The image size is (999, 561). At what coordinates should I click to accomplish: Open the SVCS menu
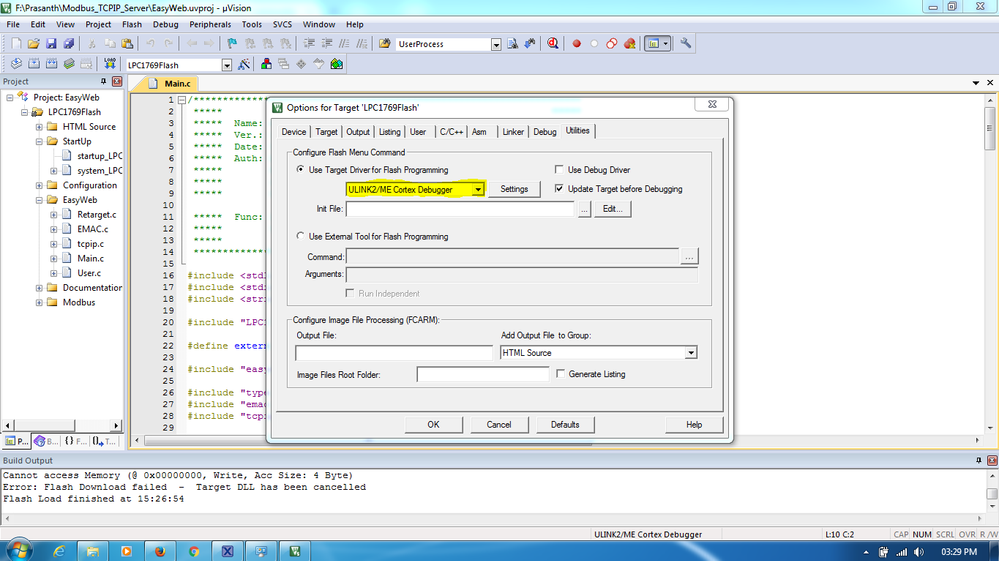282,24
